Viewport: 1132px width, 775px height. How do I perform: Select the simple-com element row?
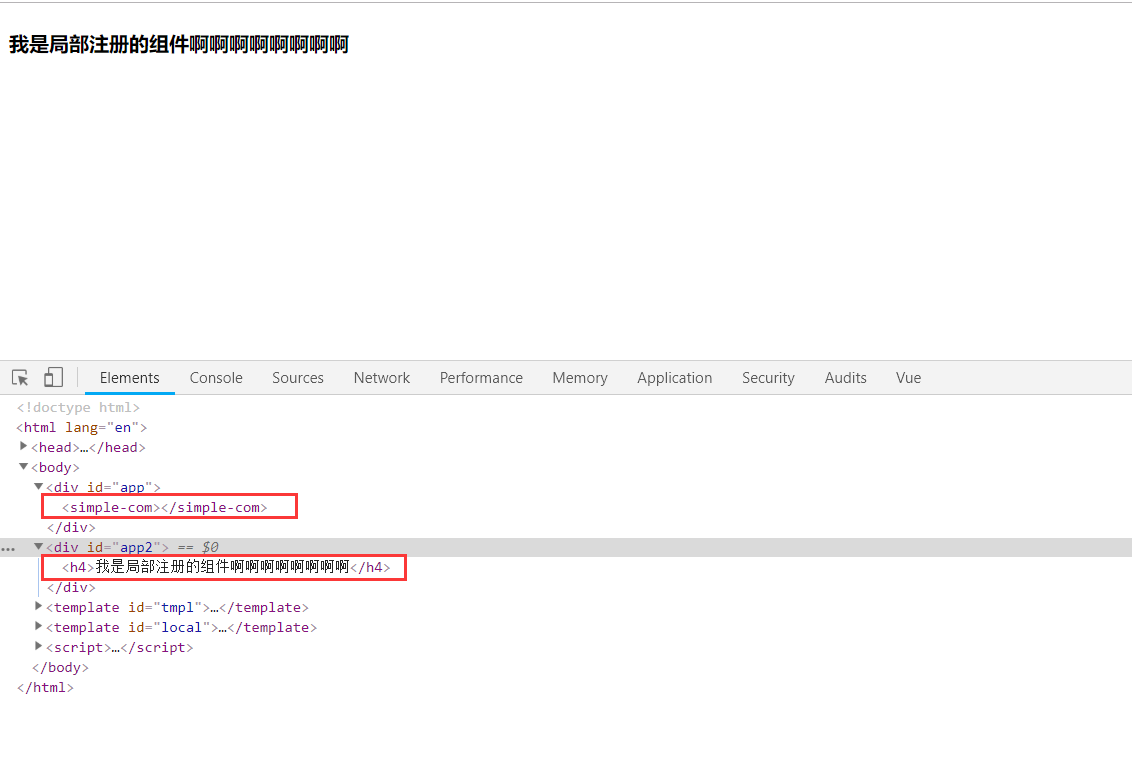pyautogui.click(x=165, y=508)
